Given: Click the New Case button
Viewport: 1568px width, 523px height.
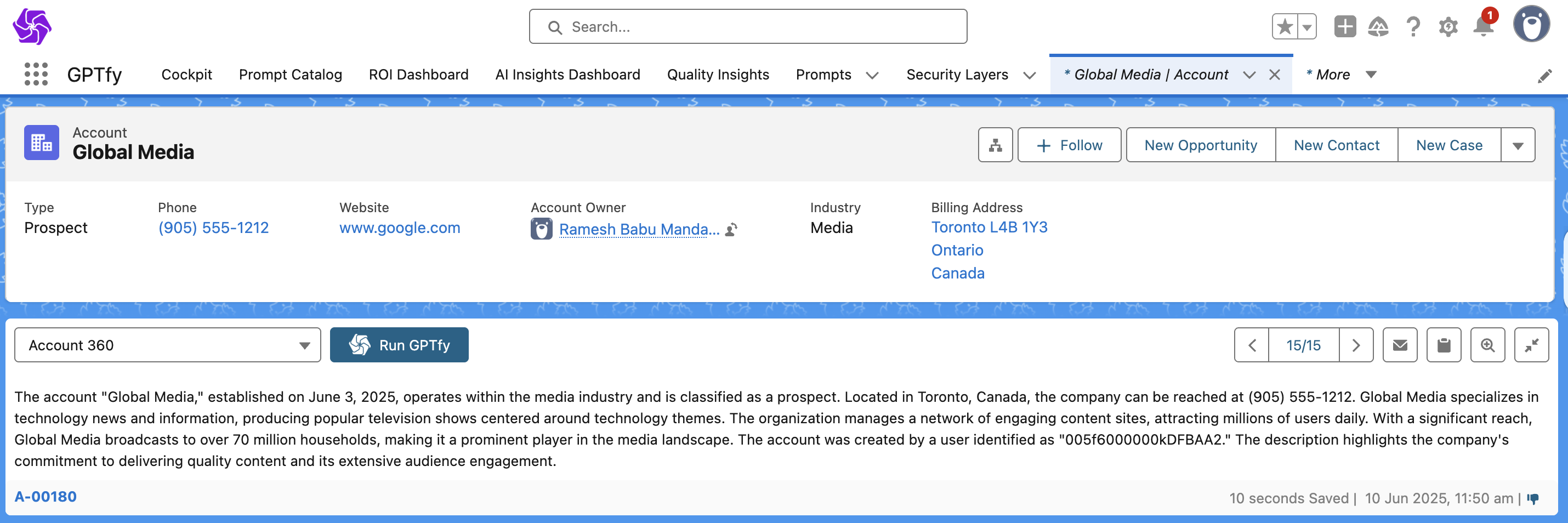Looking at the screenshot, I should coord(1448,145).
